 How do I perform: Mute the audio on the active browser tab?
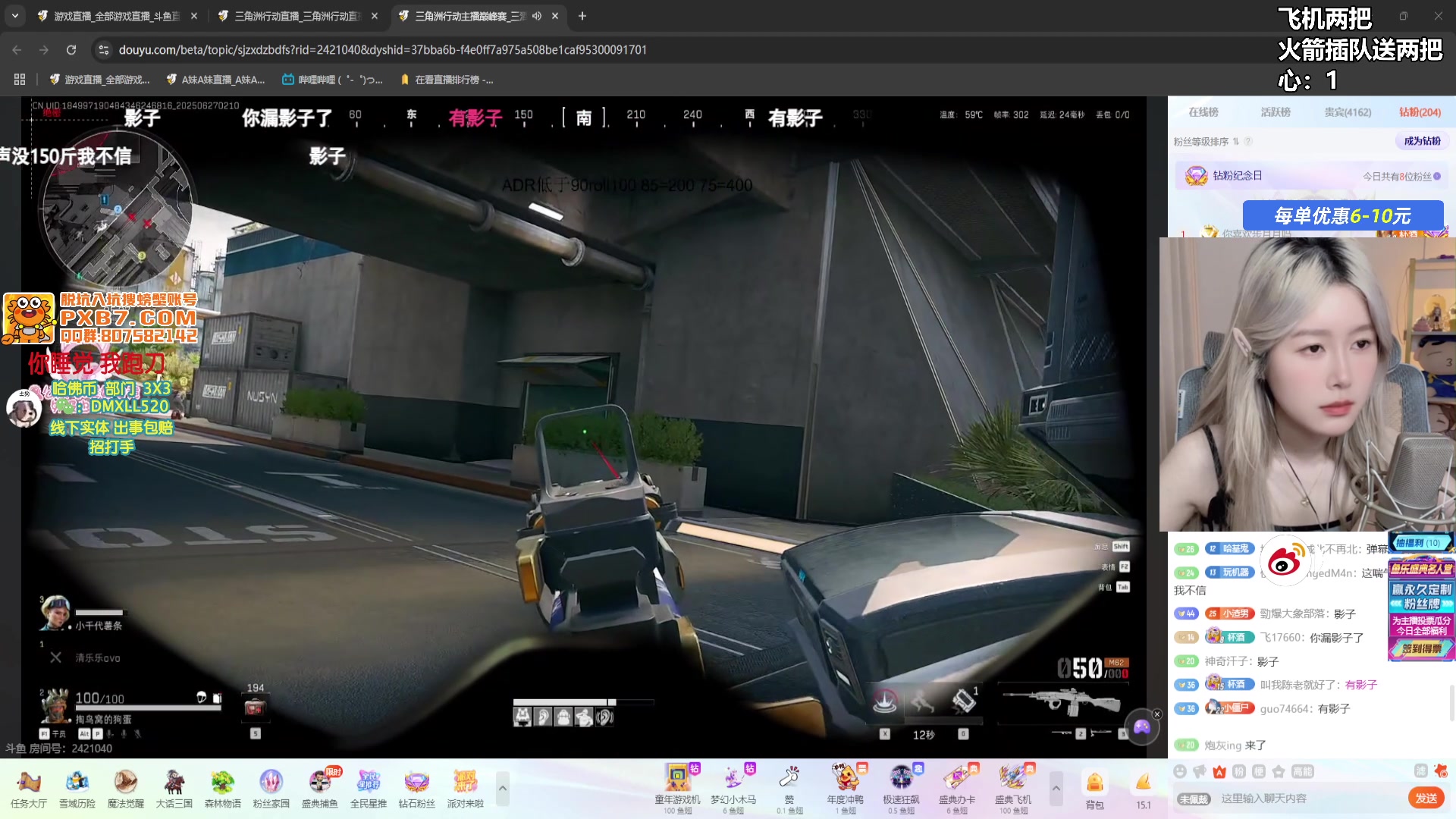coord(537,16)
